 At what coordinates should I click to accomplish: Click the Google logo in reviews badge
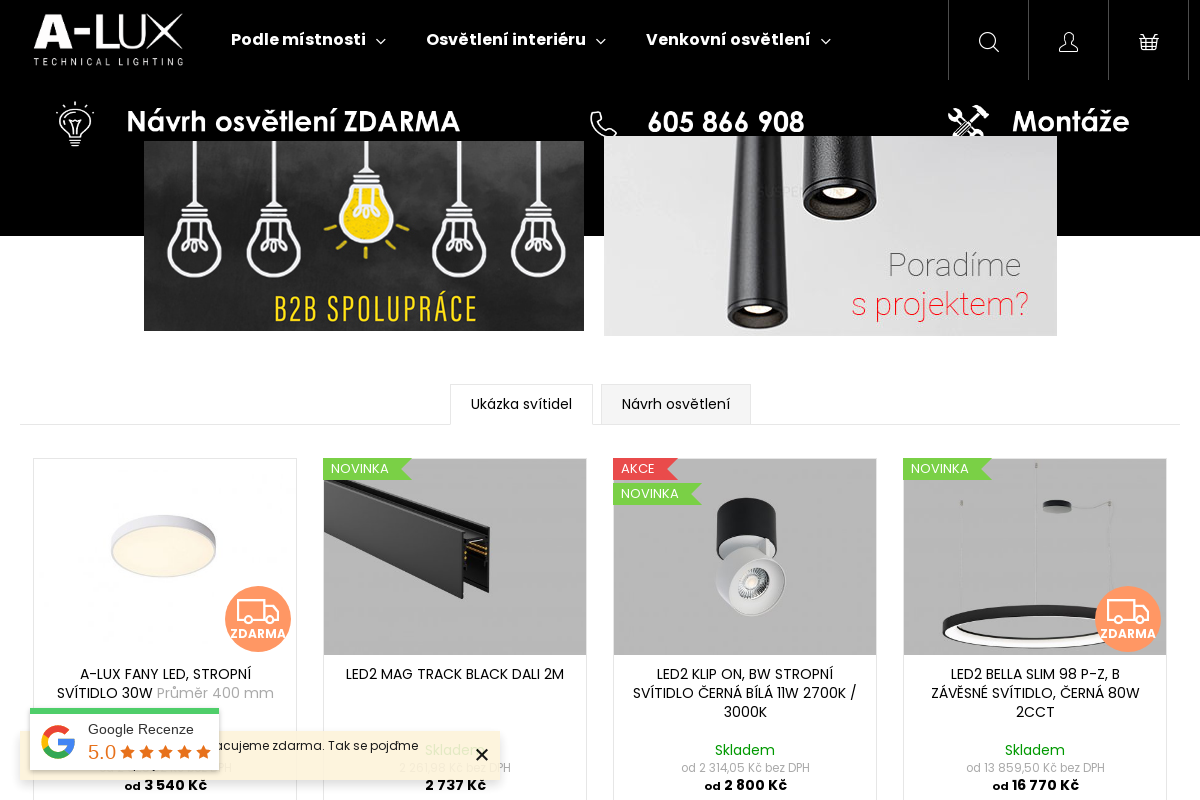[58, 742]
